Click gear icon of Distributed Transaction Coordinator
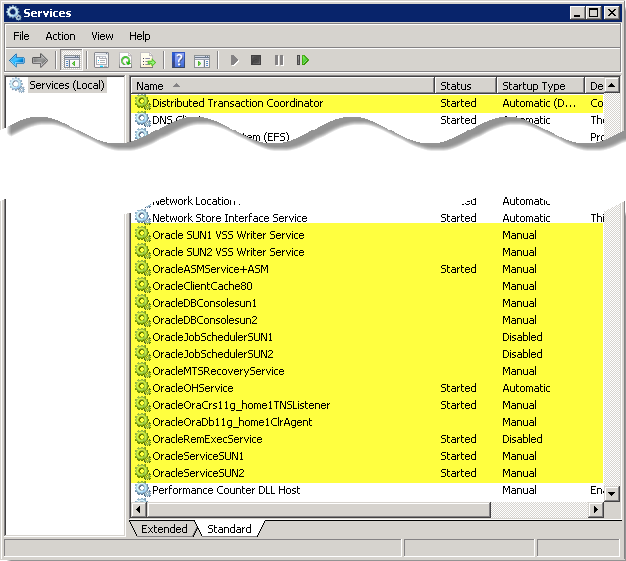The width and height of the screenshot is (626, 561). pyautogui.click(x=142, y=102)
